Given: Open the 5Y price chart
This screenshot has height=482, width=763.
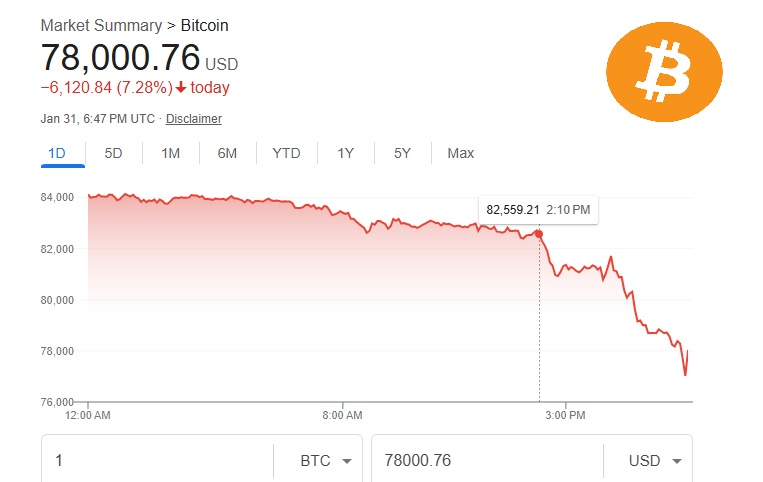Looking at the screenshot, I should click(x=402, y=153).
